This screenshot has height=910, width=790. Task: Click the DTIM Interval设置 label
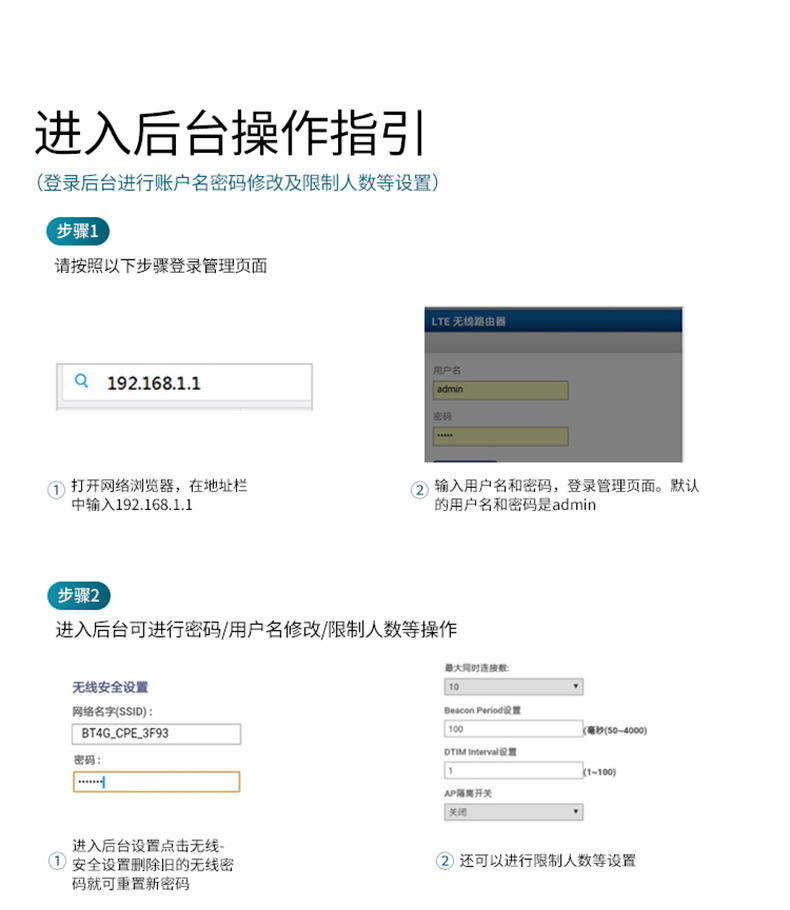pyautogui.click(x=480, y=752)
